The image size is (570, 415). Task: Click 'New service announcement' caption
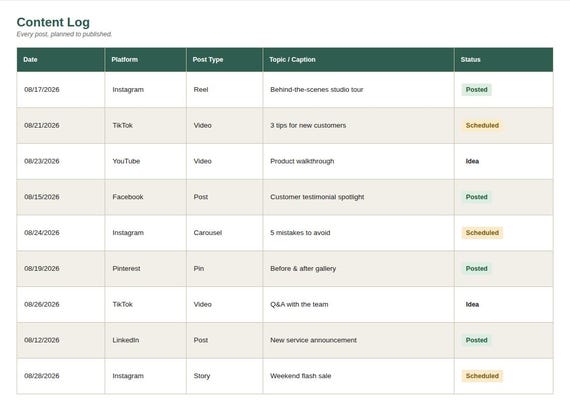pos(313,340)
